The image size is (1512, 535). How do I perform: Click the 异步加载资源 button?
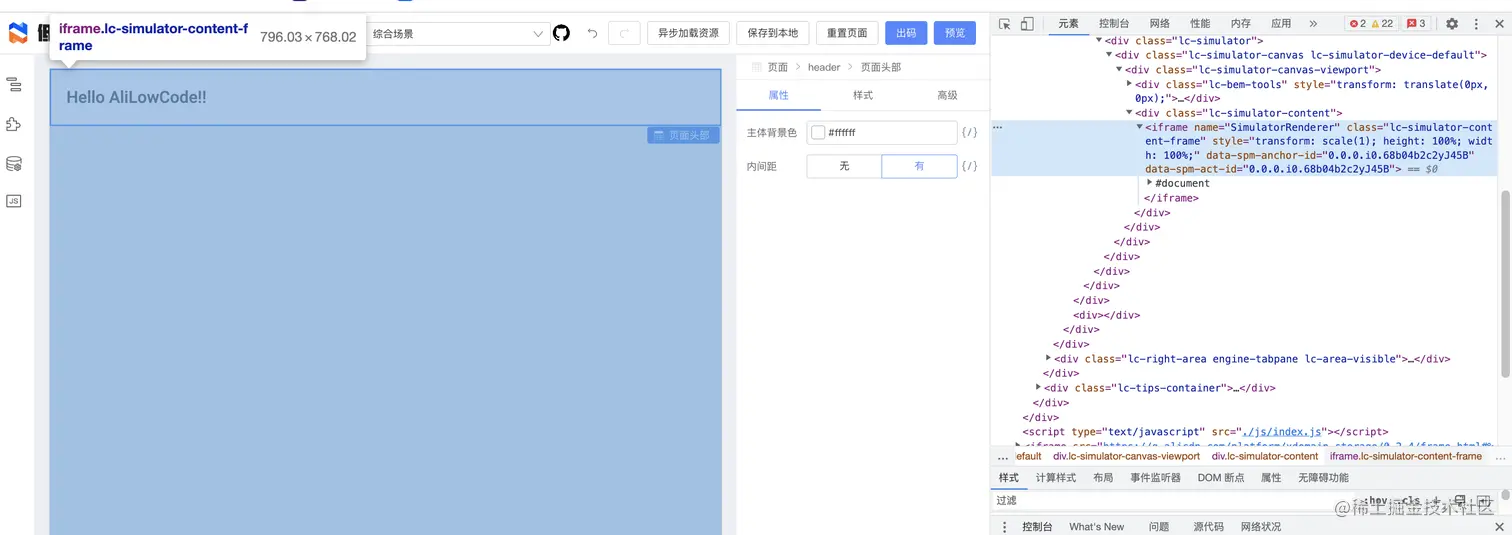tap(688, 33)
